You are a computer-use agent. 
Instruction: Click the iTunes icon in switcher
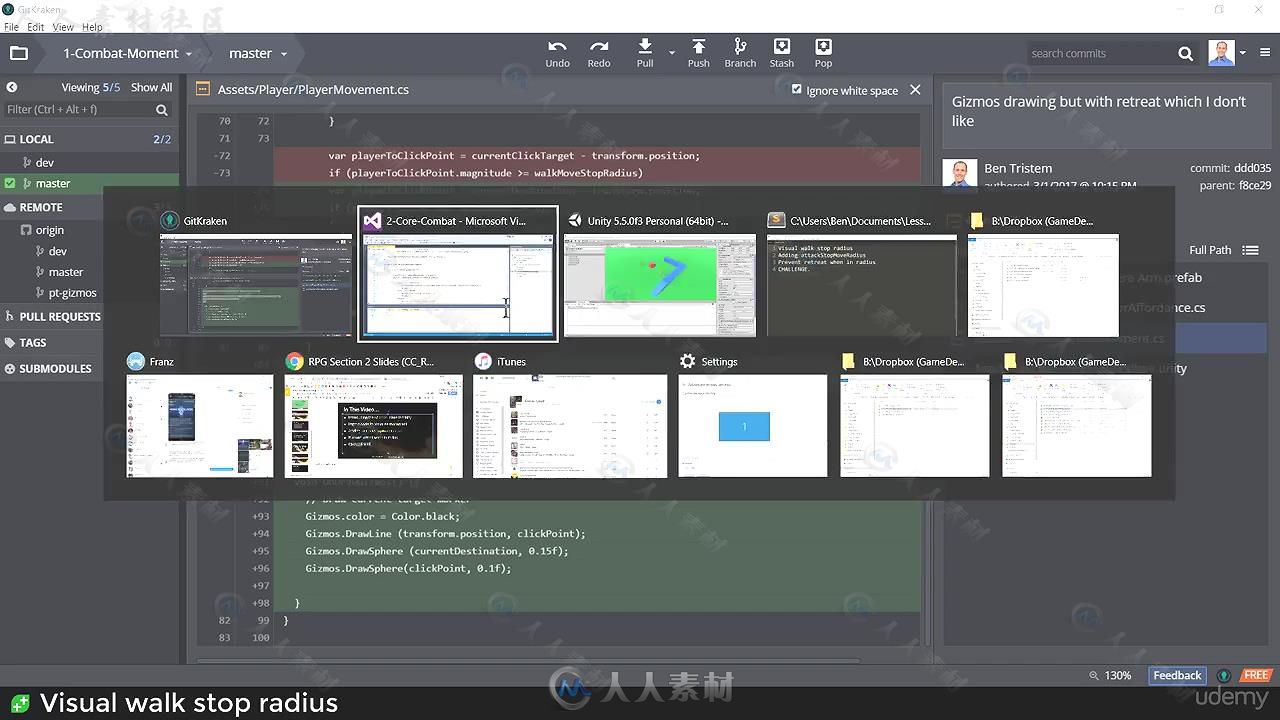coord(483,362)
